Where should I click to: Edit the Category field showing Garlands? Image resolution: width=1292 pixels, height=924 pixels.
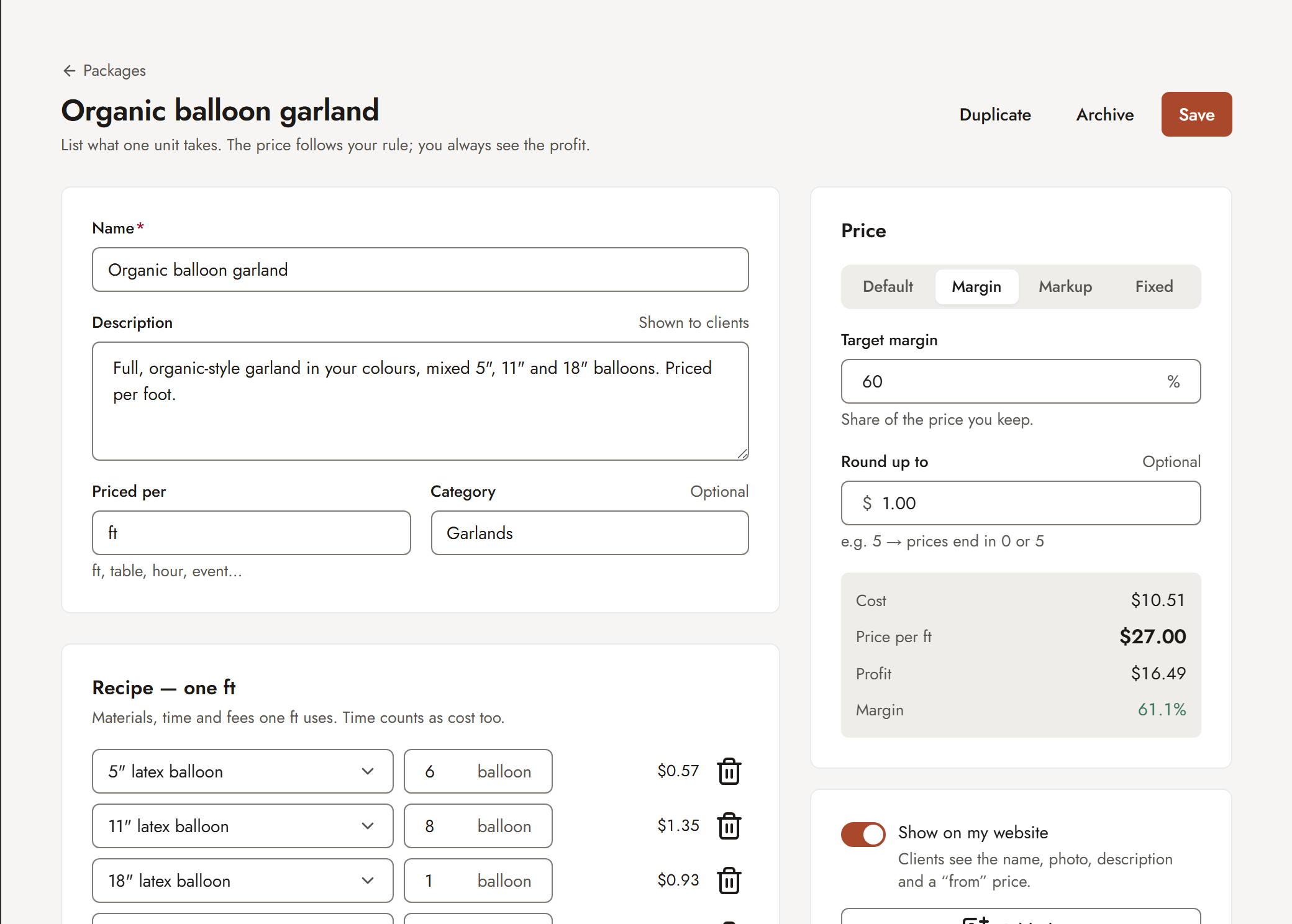590,533
